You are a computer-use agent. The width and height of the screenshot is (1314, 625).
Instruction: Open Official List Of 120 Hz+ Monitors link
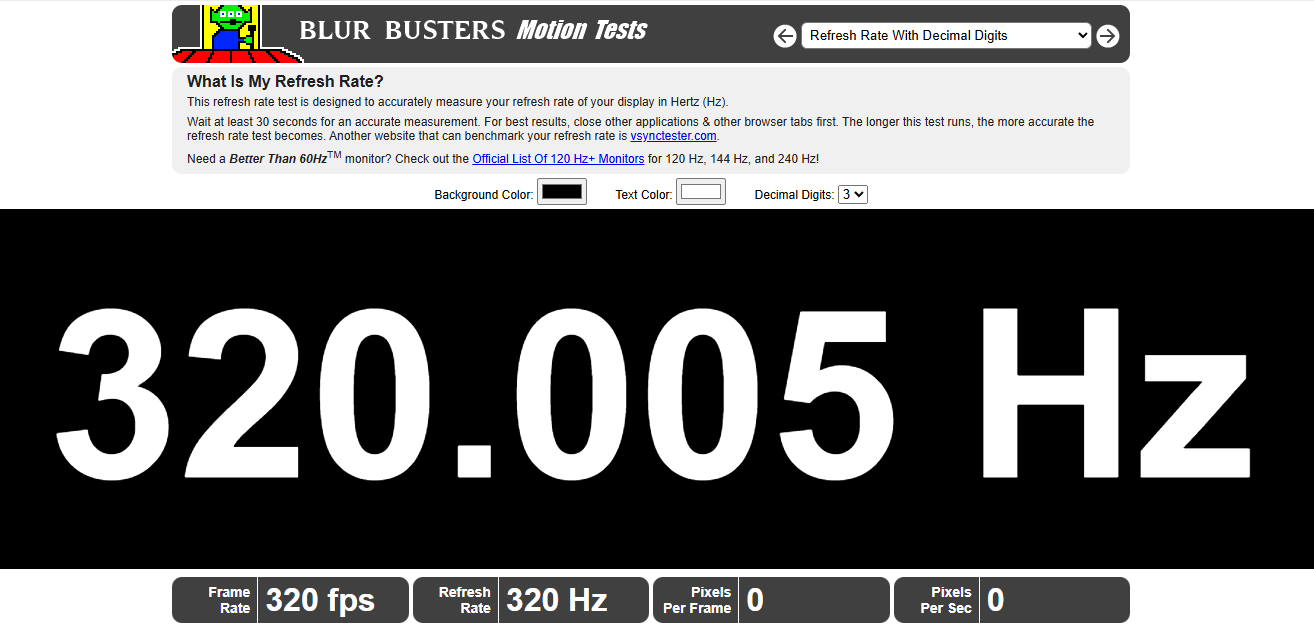pos(558,159)
